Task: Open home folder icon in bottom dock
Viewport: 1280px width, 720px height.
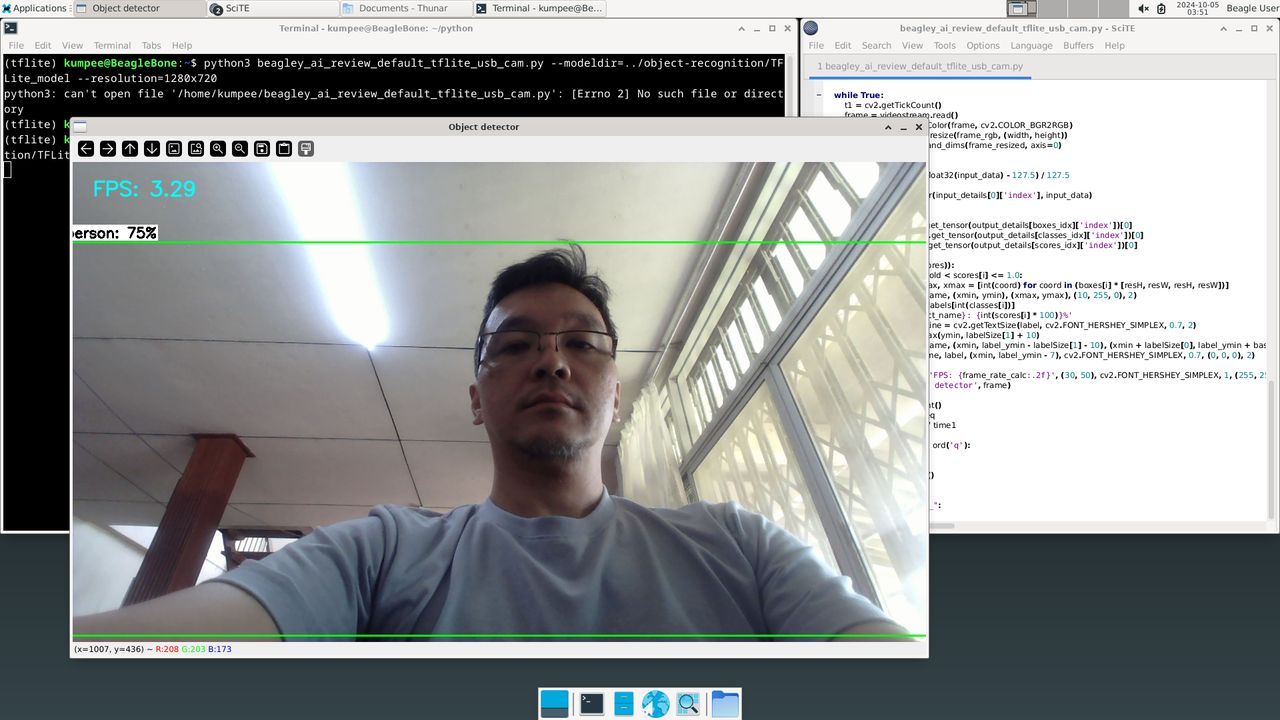Action: pyautogui.click(x=725, y=704)
